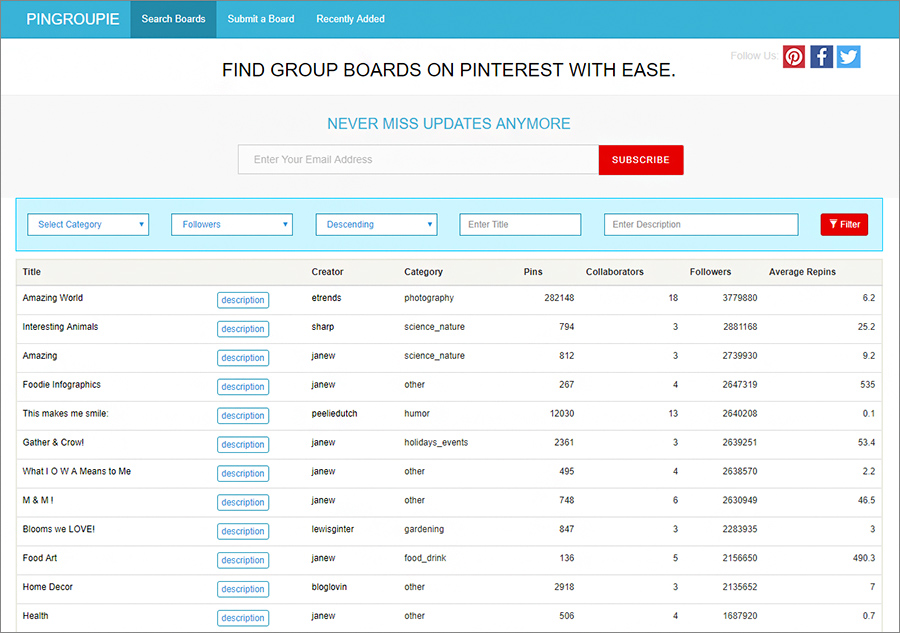This screenshot has height=633, width=900.
Task: Show description for Foodie Infographics
Action: 243,387
